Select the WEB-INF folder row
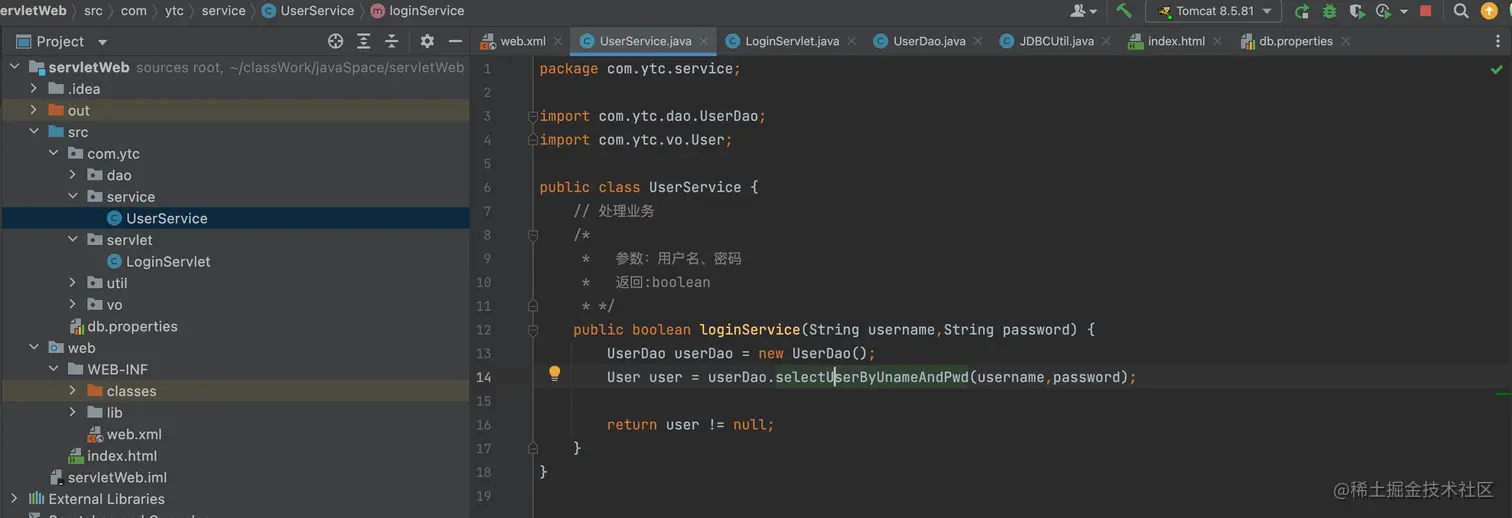Screen dimensions: 1512x518 click(235, 369)
